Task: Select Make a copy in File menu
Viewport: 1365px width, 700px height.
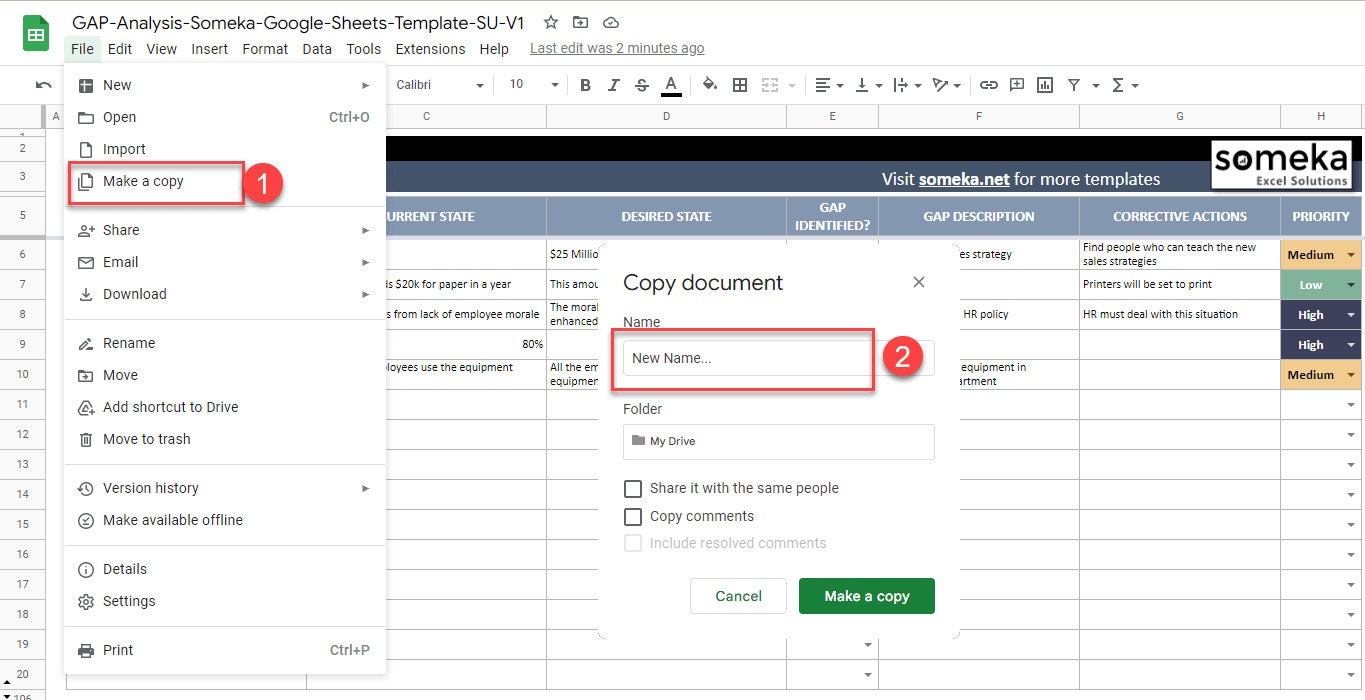Action: tap(225, 181)
